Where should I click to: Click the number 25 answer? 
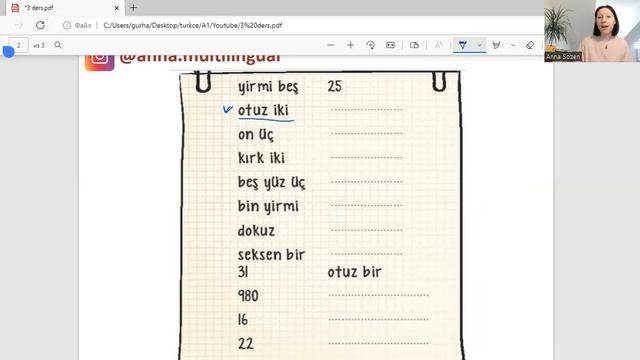334,86
